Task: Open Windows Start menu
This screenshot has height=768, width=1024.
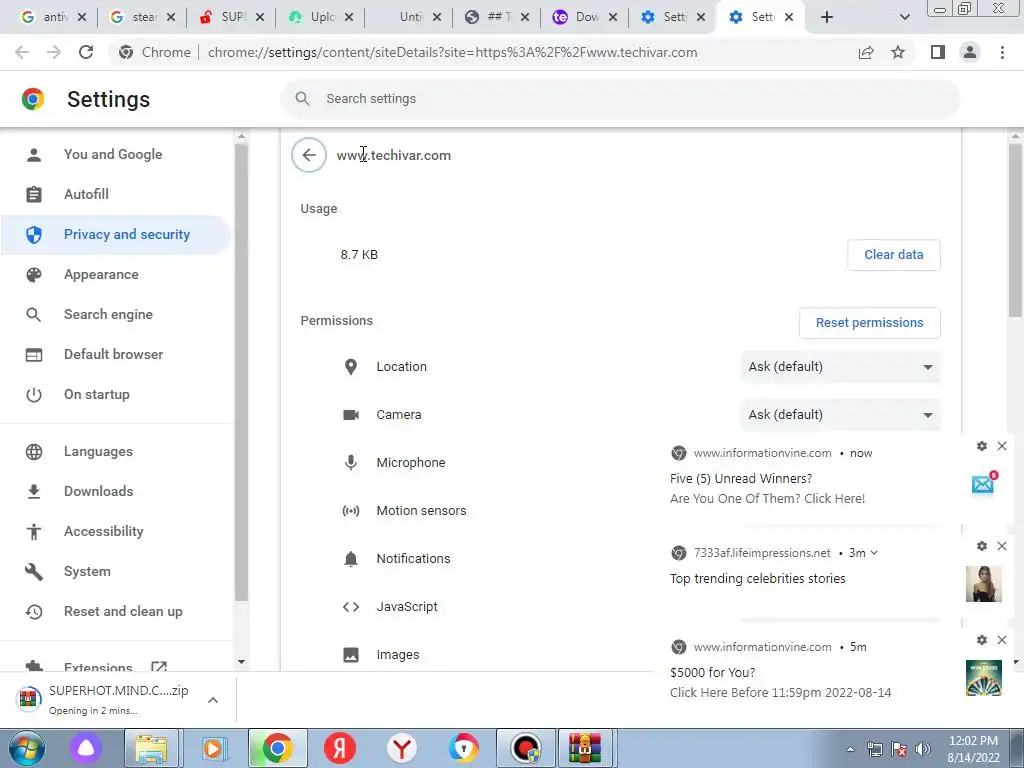Action: (27, 748)
